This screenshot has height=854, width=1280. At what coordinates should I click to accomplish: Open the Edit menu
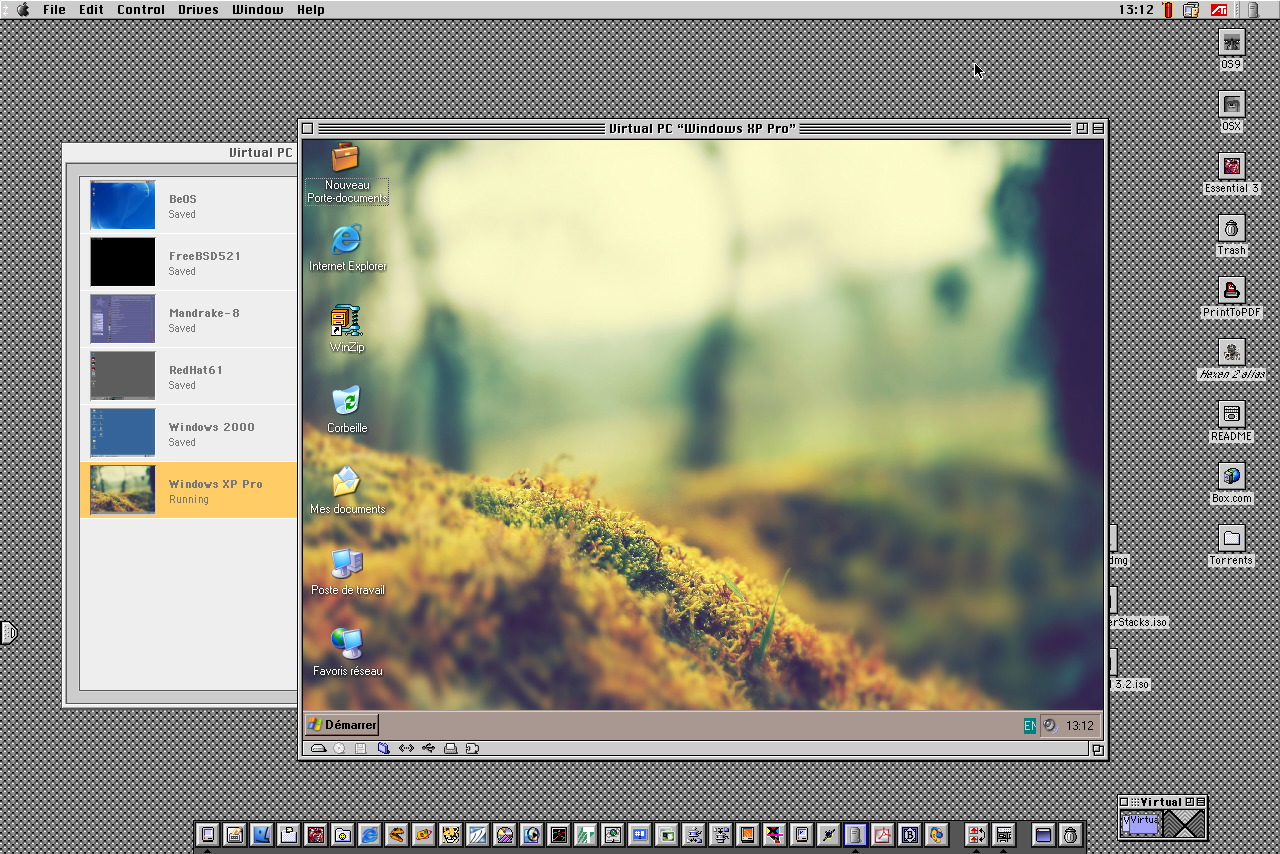(91, 9)
